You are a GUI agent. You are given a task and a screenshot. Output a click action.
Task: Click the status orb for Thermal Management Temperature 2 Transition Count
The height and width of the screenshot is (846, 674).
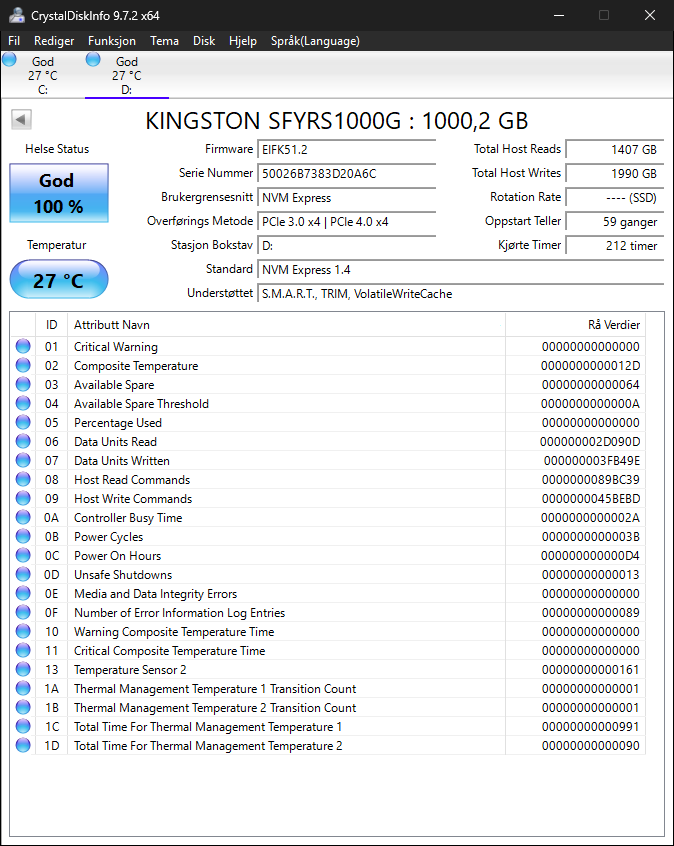pos(23,707)
